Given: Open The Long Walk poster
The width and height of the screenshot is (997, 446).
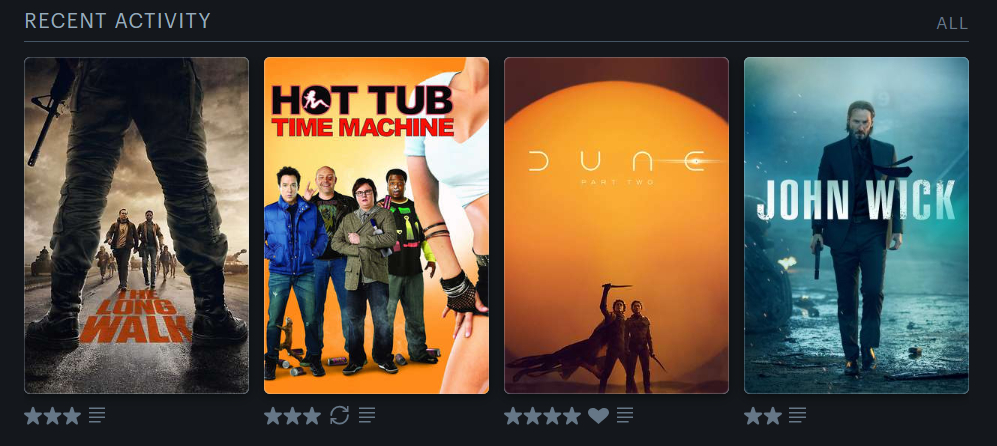Looking at the screenshot, I should pos(137,225).
